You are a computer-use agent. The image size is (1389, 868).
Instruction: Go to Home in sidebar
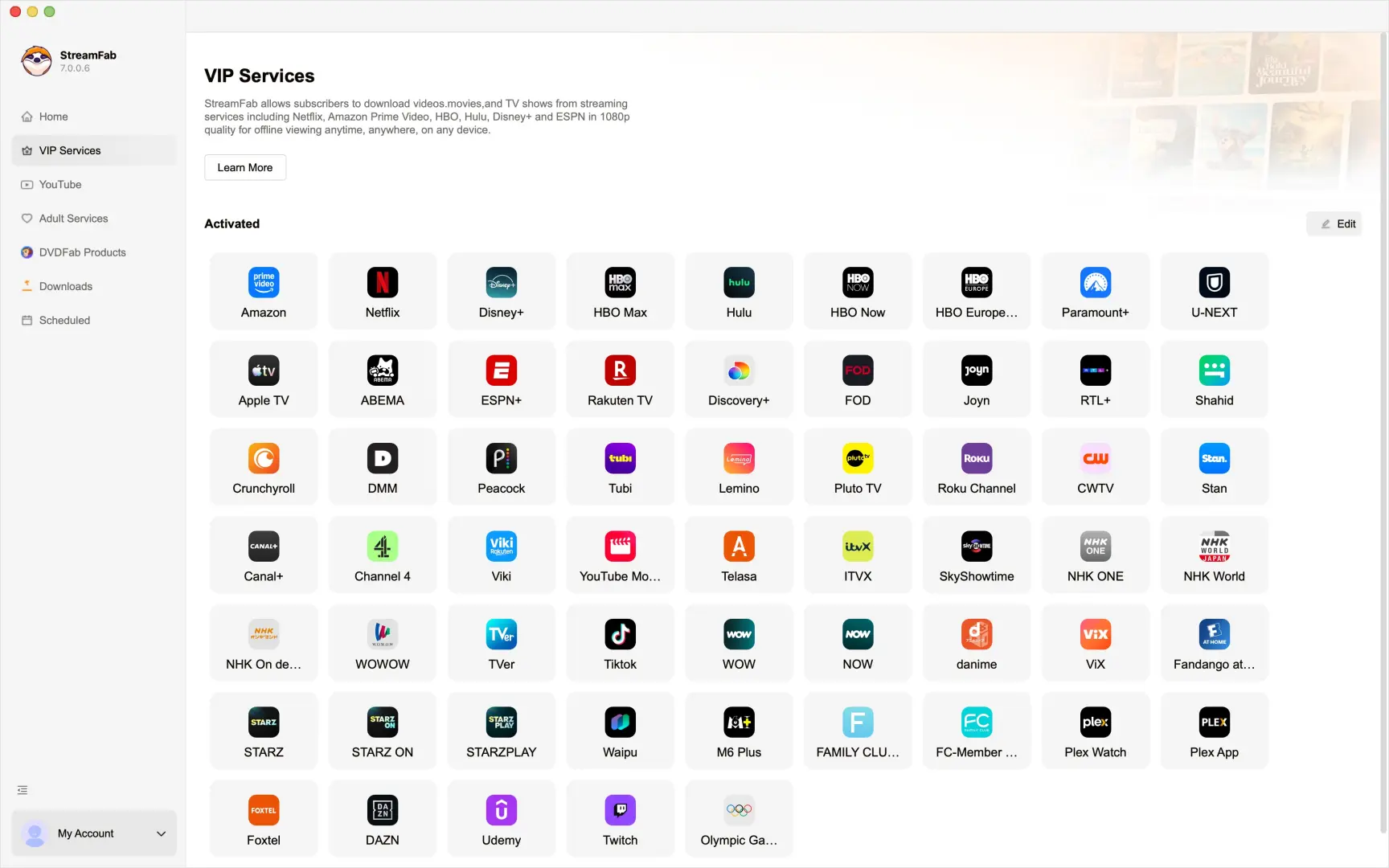94,117
